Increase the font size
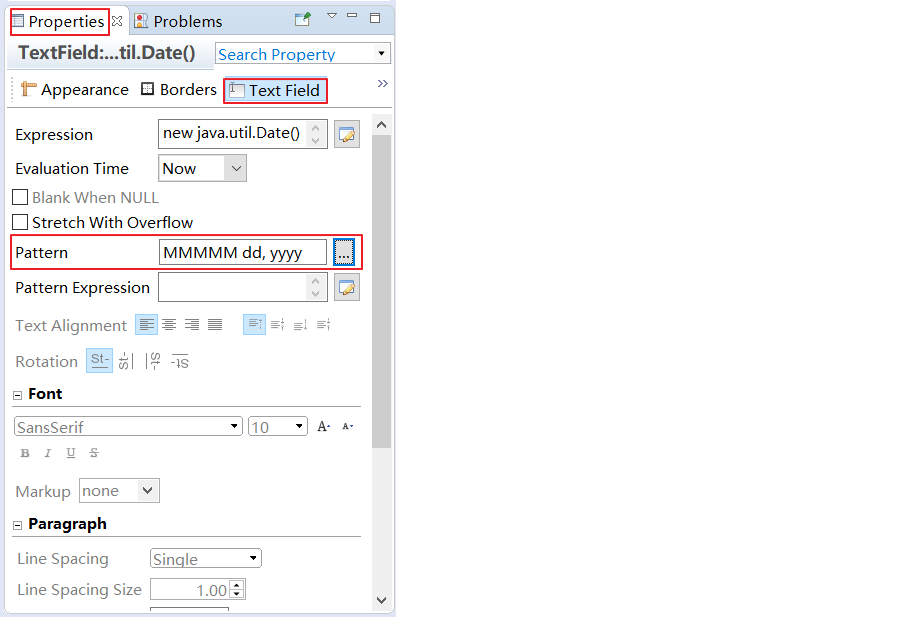The width and height of the screenshot is (923, 617). click(324, 426)
